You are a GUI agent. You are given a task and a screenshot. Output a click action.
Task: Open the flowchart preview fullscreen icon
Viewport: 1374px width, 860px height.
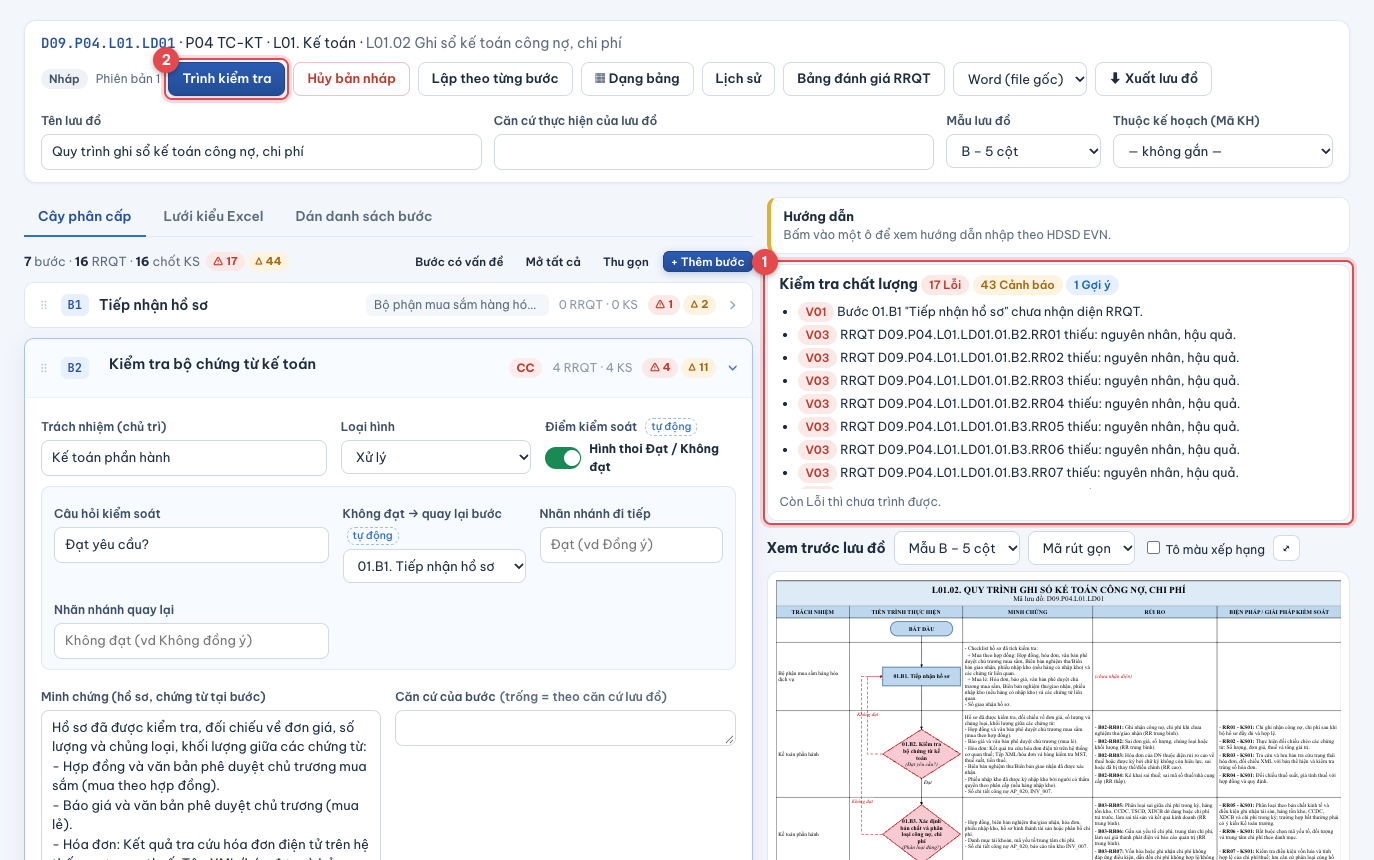(x=1287, y=548)
